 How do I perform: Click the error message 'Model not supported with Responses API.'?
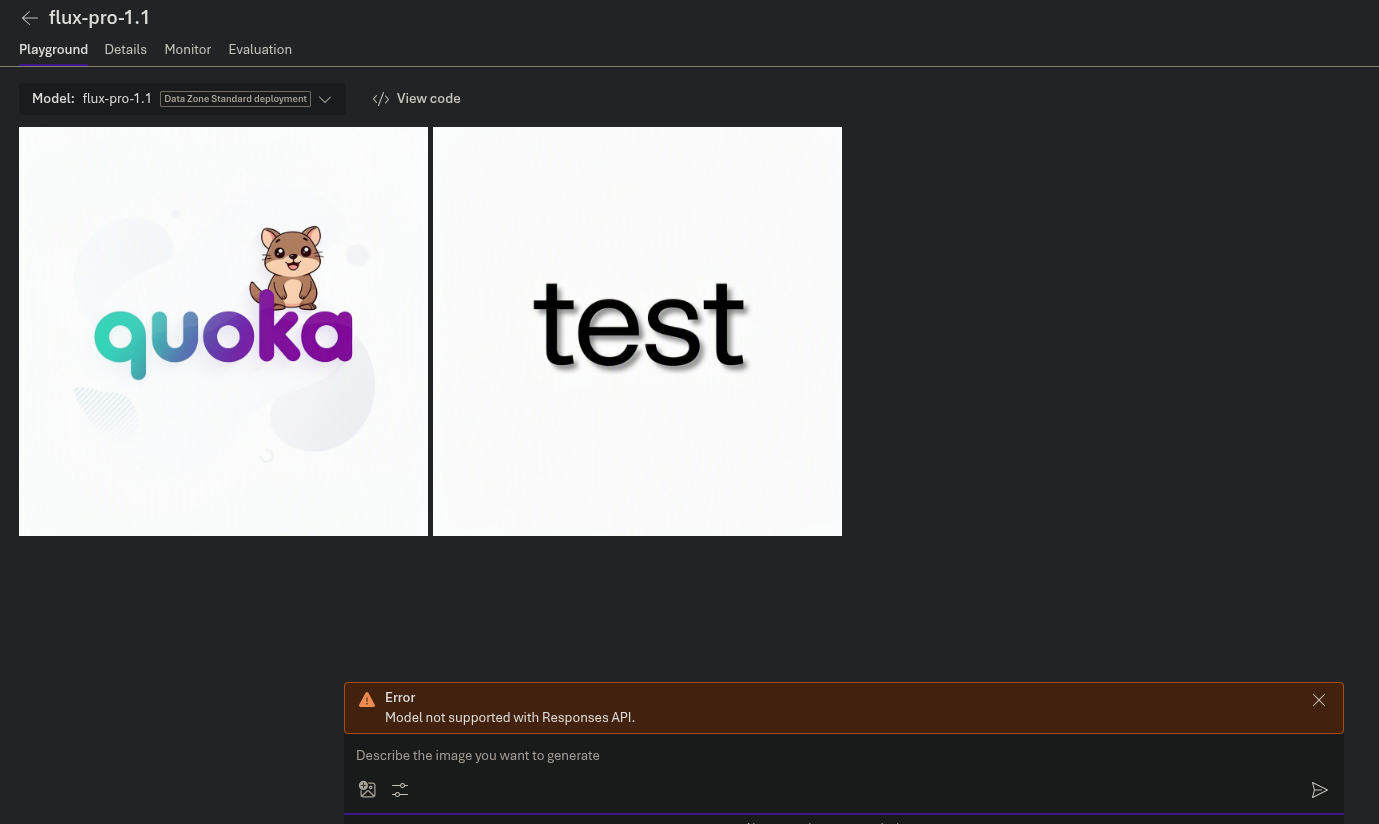pos(510,717)
